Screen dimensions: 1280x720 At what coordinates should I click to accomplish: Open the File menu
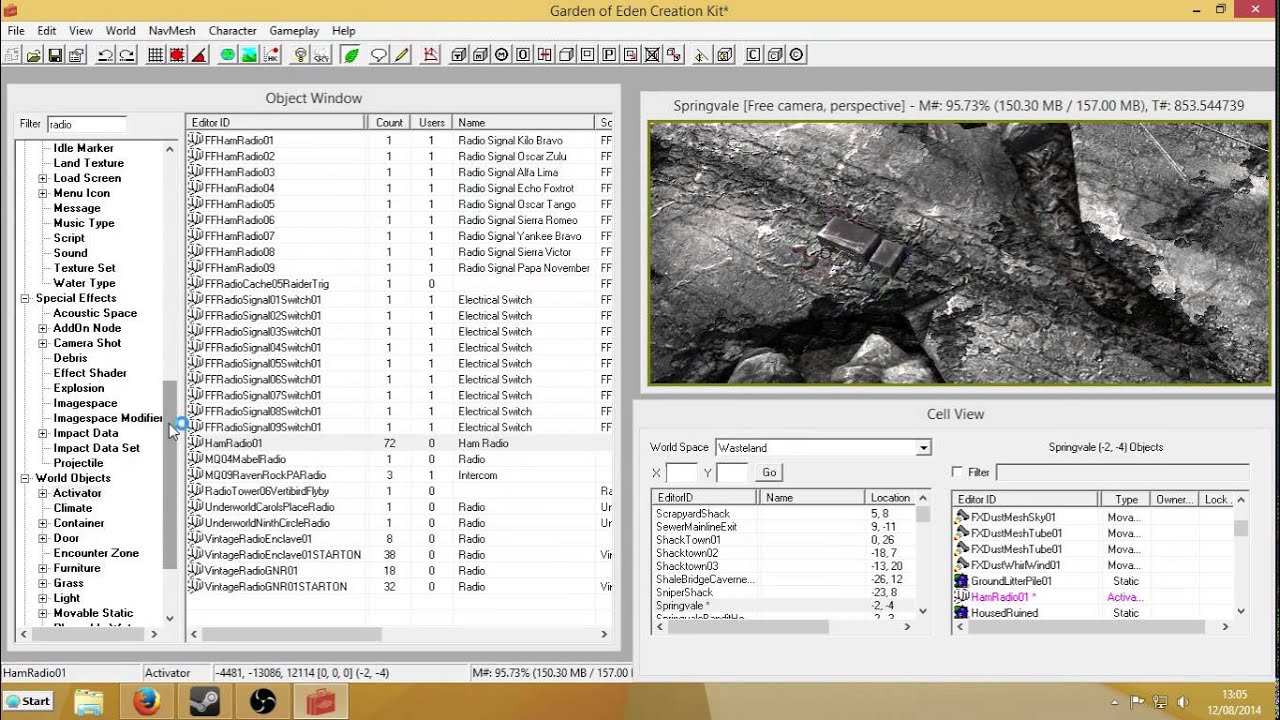pos(16,31)
